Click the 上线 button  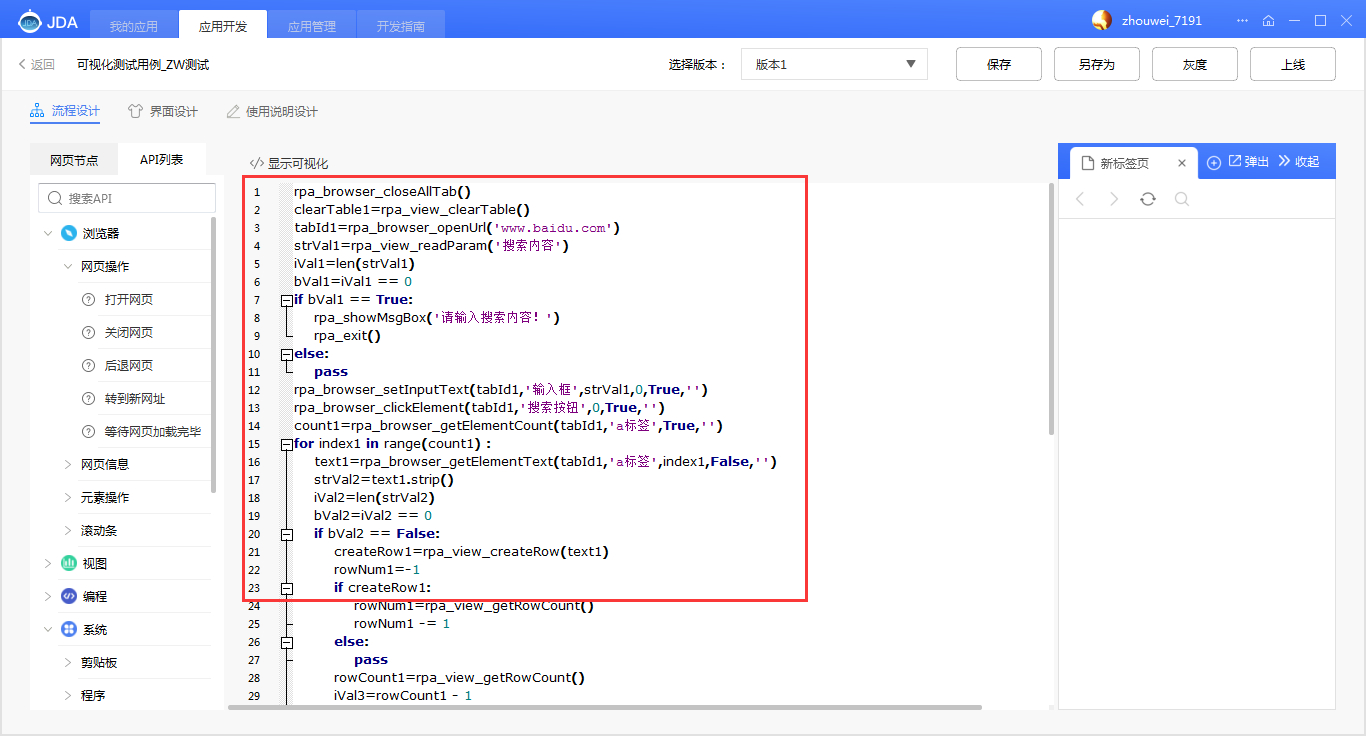pos(1293,64)
